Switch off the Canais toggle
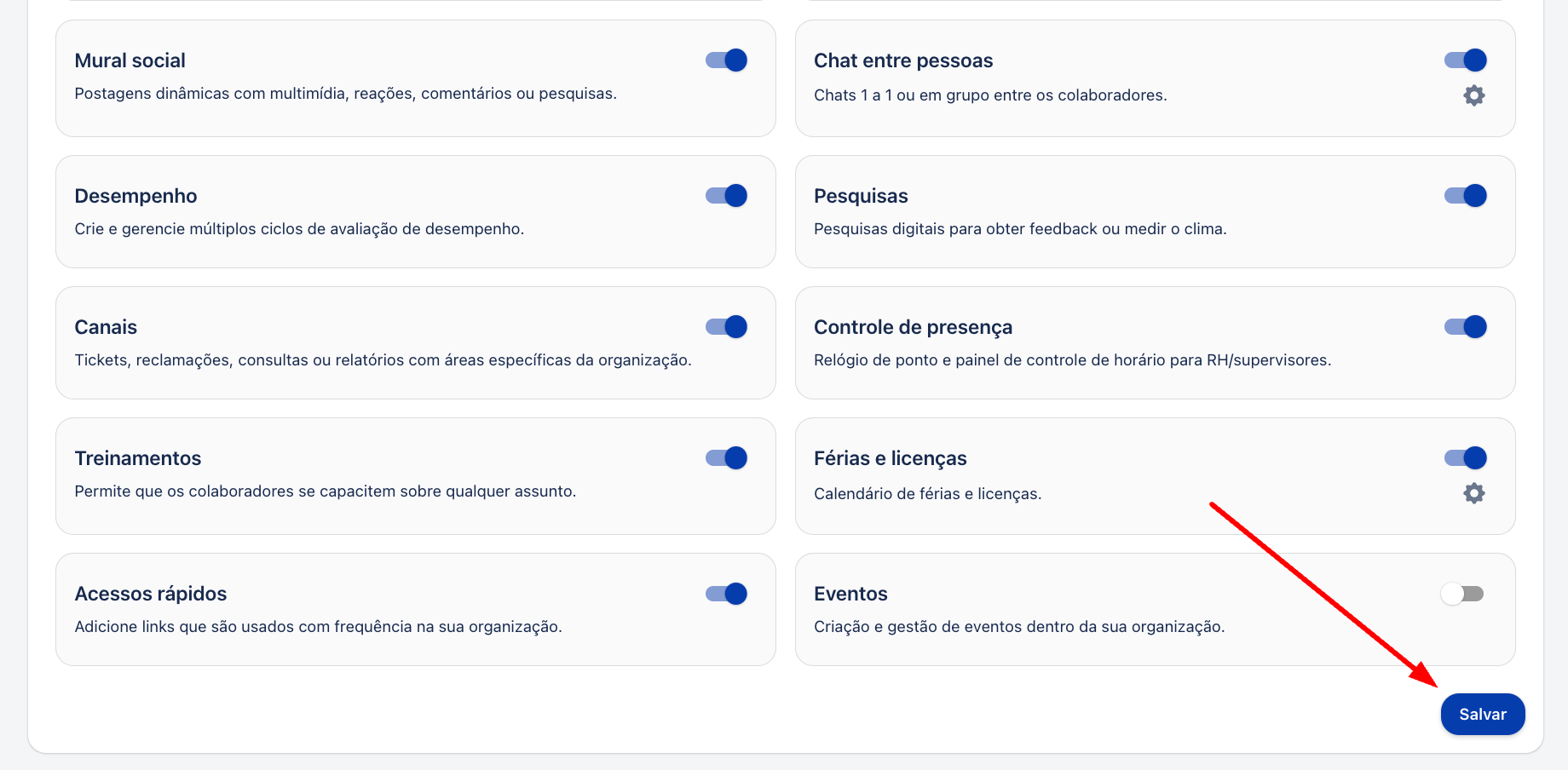This screenshot has width=1568, height=770. tap(726, 327)
